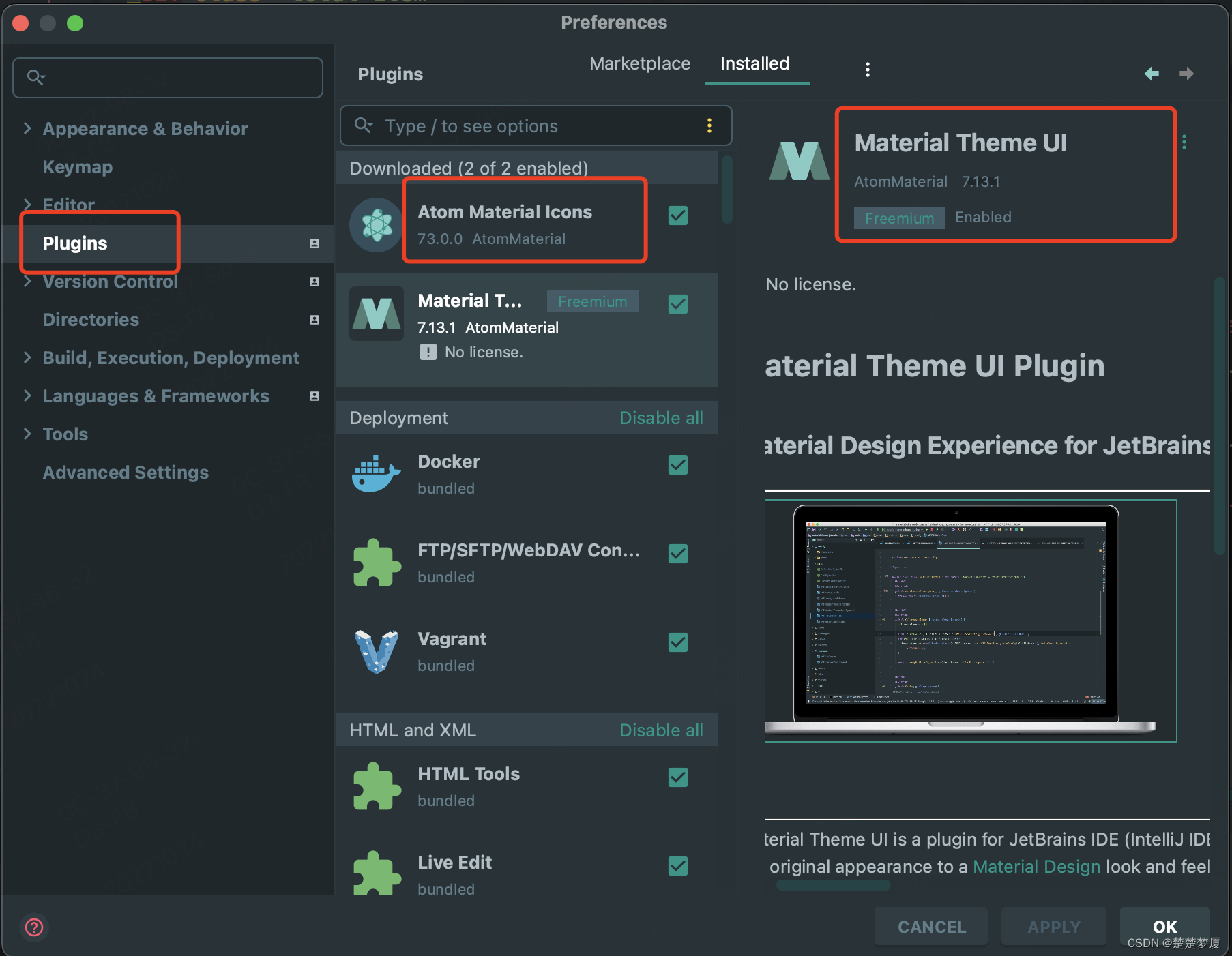1232x956 pixels.
Task: Click the Material Theme plugin logo in the list
Action: pyautogui.click(x=377, y=314)
